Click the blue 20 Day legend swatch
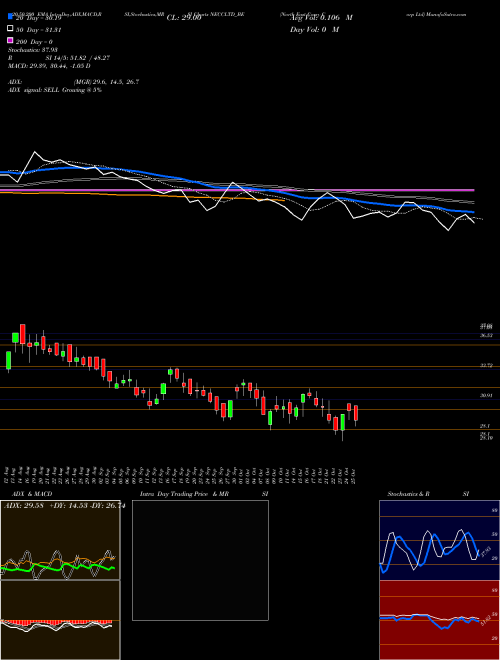500x660 pixels. click(11, 16)
